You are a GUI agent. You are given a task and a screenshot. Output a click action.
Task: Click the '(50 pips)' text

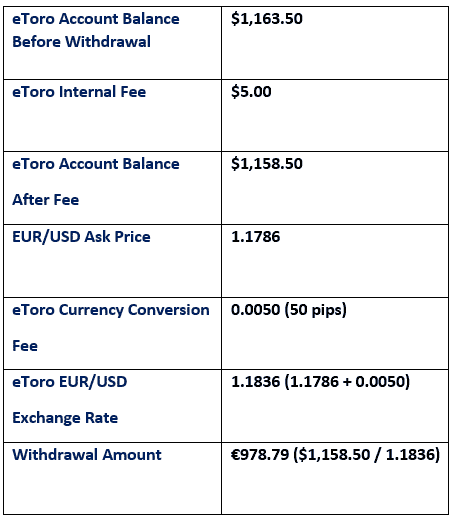point(315,310)
